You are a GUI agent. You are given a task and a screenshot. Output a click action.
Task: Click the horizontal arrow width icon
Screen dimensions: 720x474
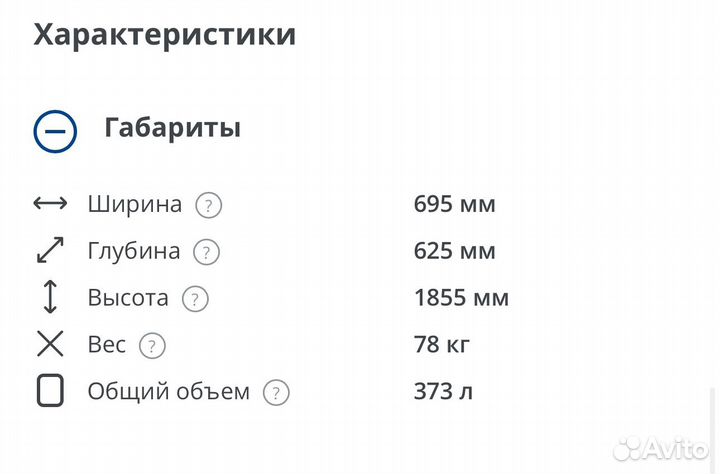[x=50, y=205]
